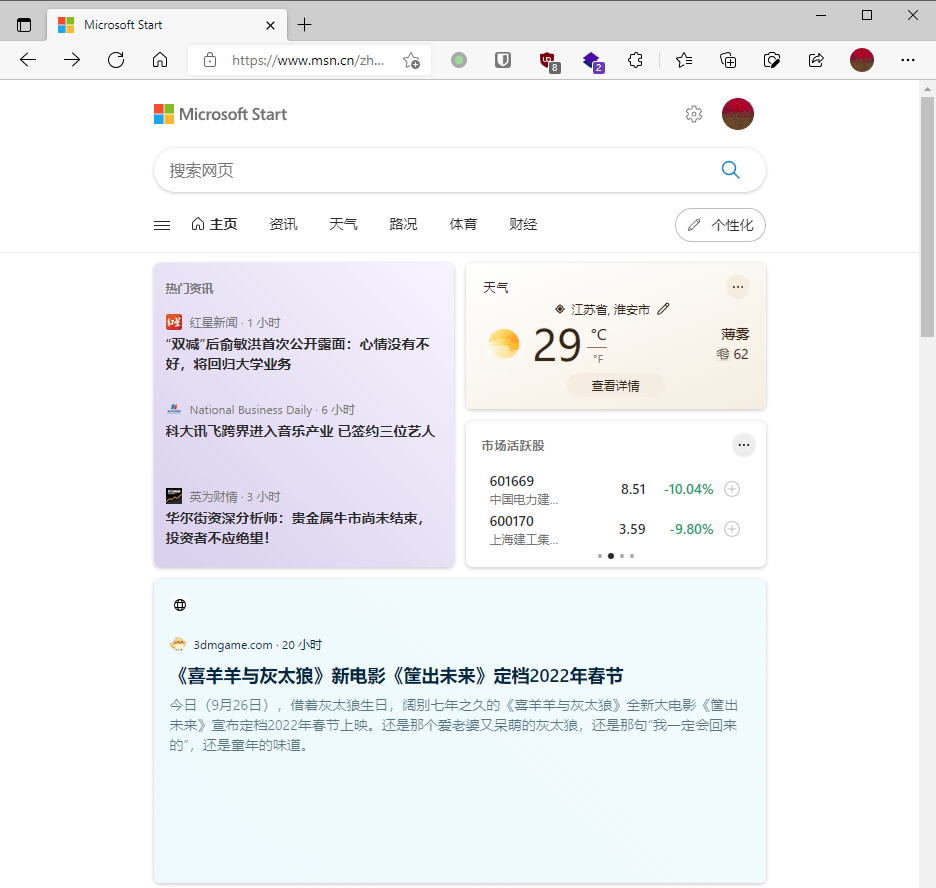Click the 个性化 button
Screen dimensions: 936x888
pos(721,225)
